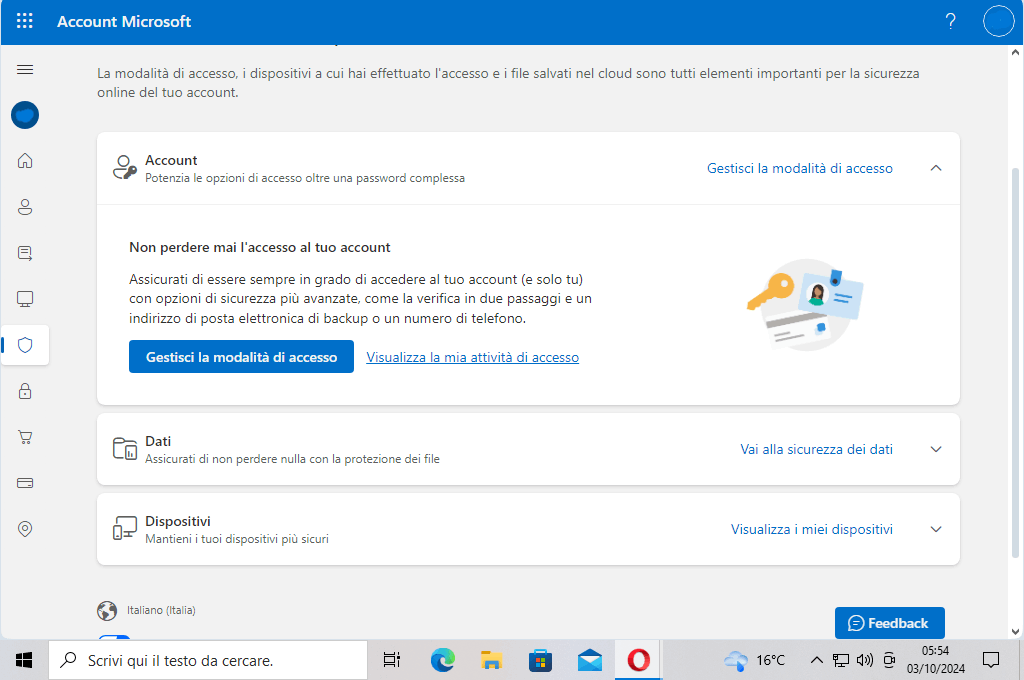The height and width of the screenshot is (680, 1024).
Task: Toggle the hamburger navigation menu
Action: coord(25,69)
